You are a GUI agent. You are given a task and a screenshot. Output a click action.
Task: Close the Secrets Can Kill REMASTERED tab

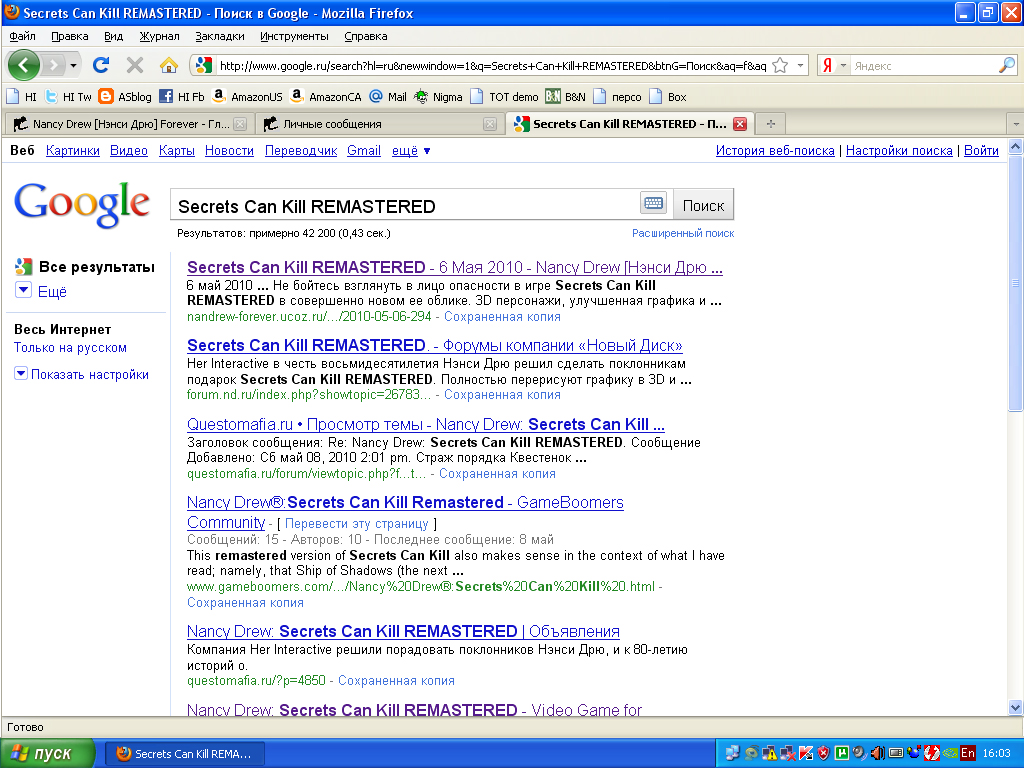740,124
